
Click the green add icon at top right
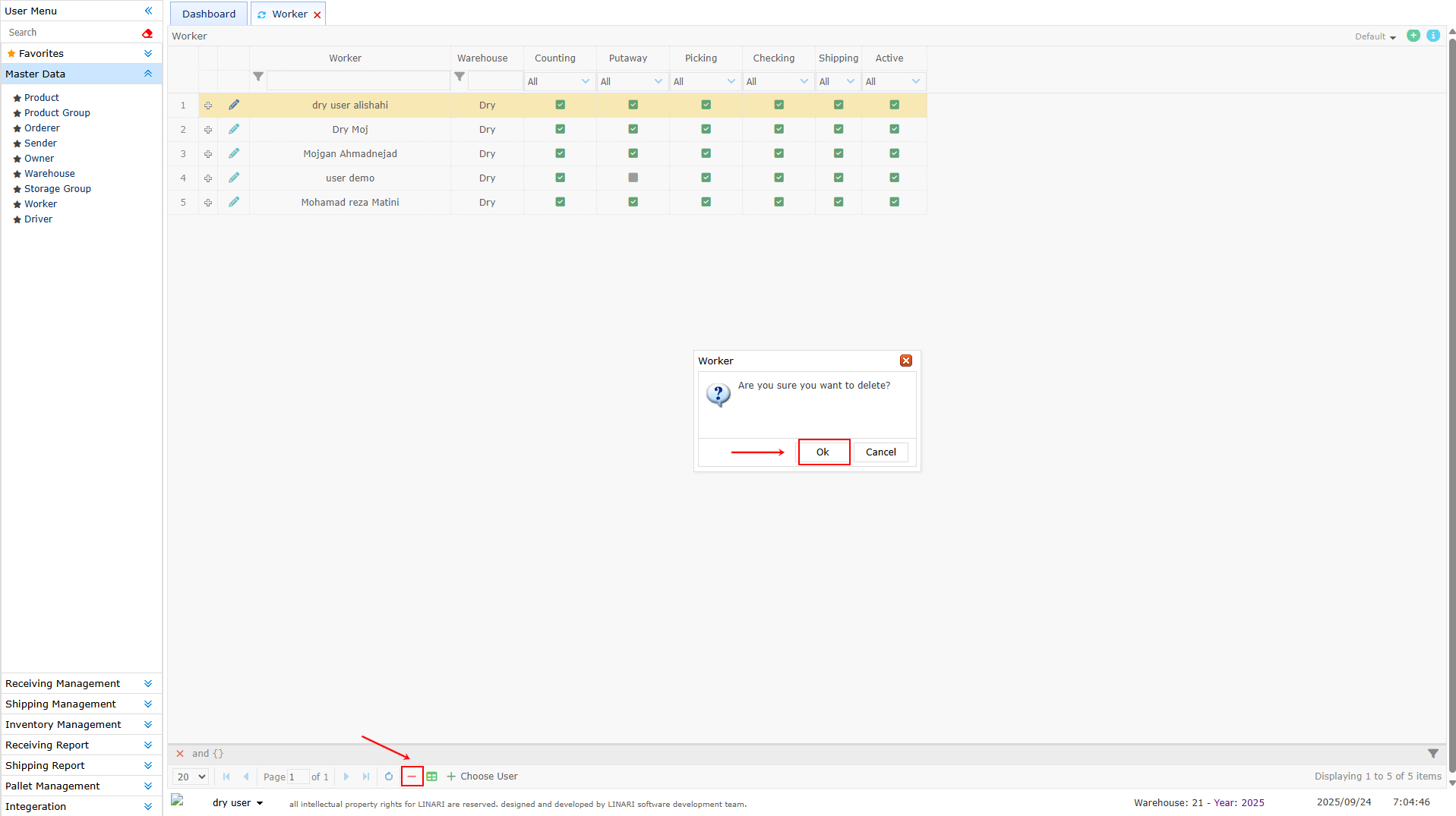(1413, 36)
